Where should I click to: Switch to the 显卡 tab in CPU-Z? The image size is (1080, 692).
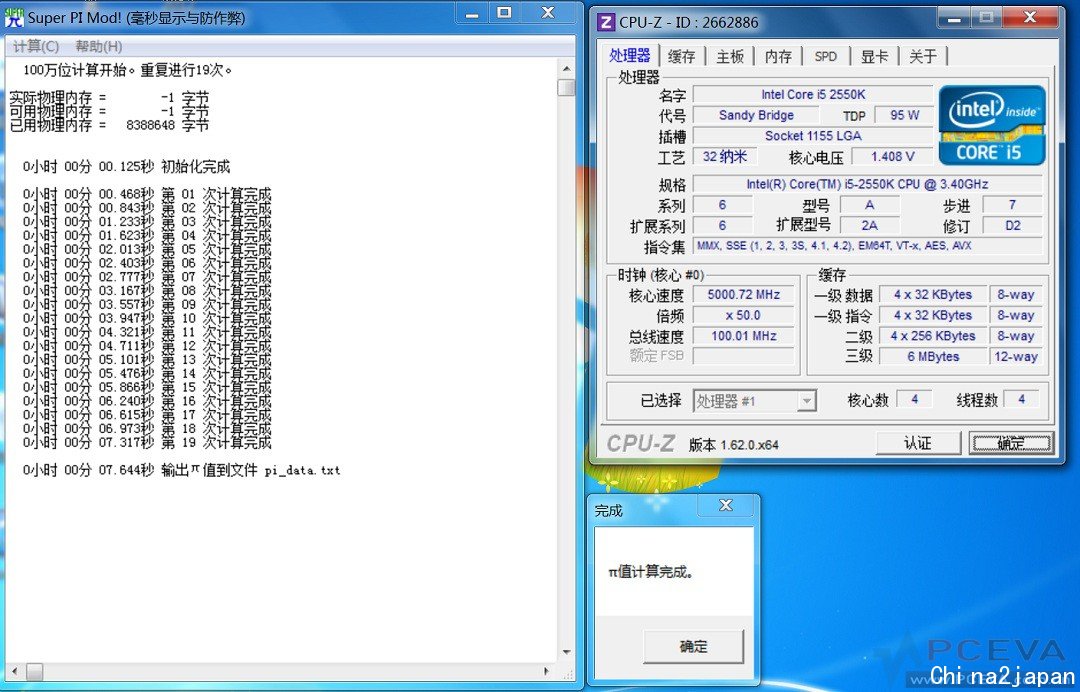[x=874, y=56]
